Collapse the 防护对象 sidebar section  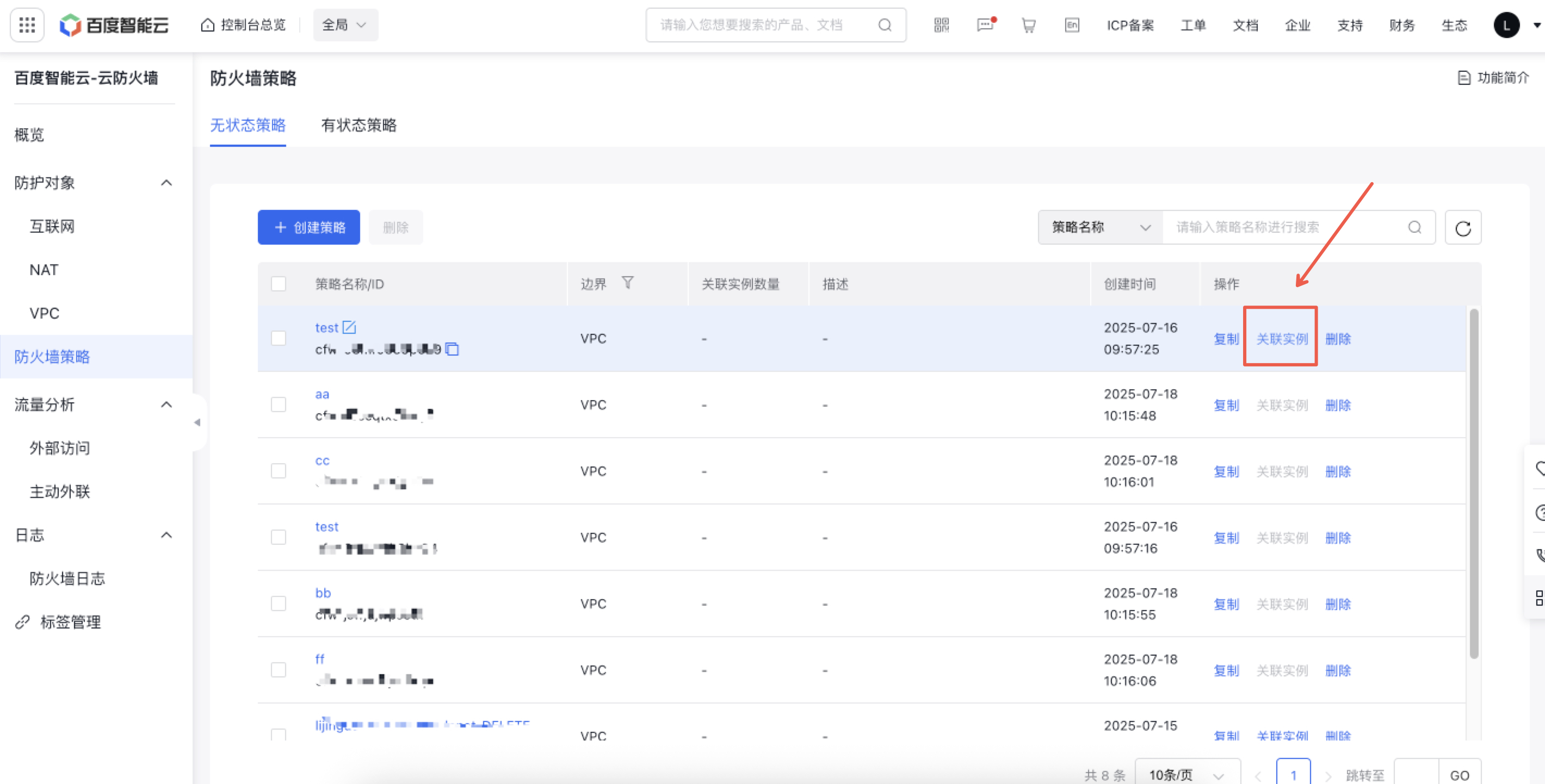166,183
